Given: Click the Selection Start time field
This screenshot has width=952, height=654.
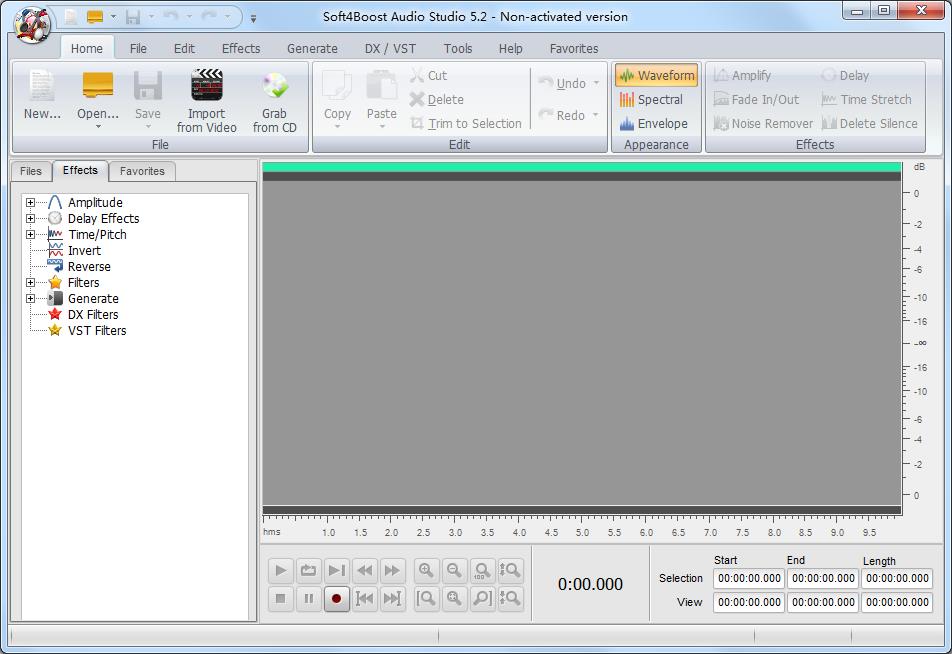Looking at the screenshot, I should point(749,578).
